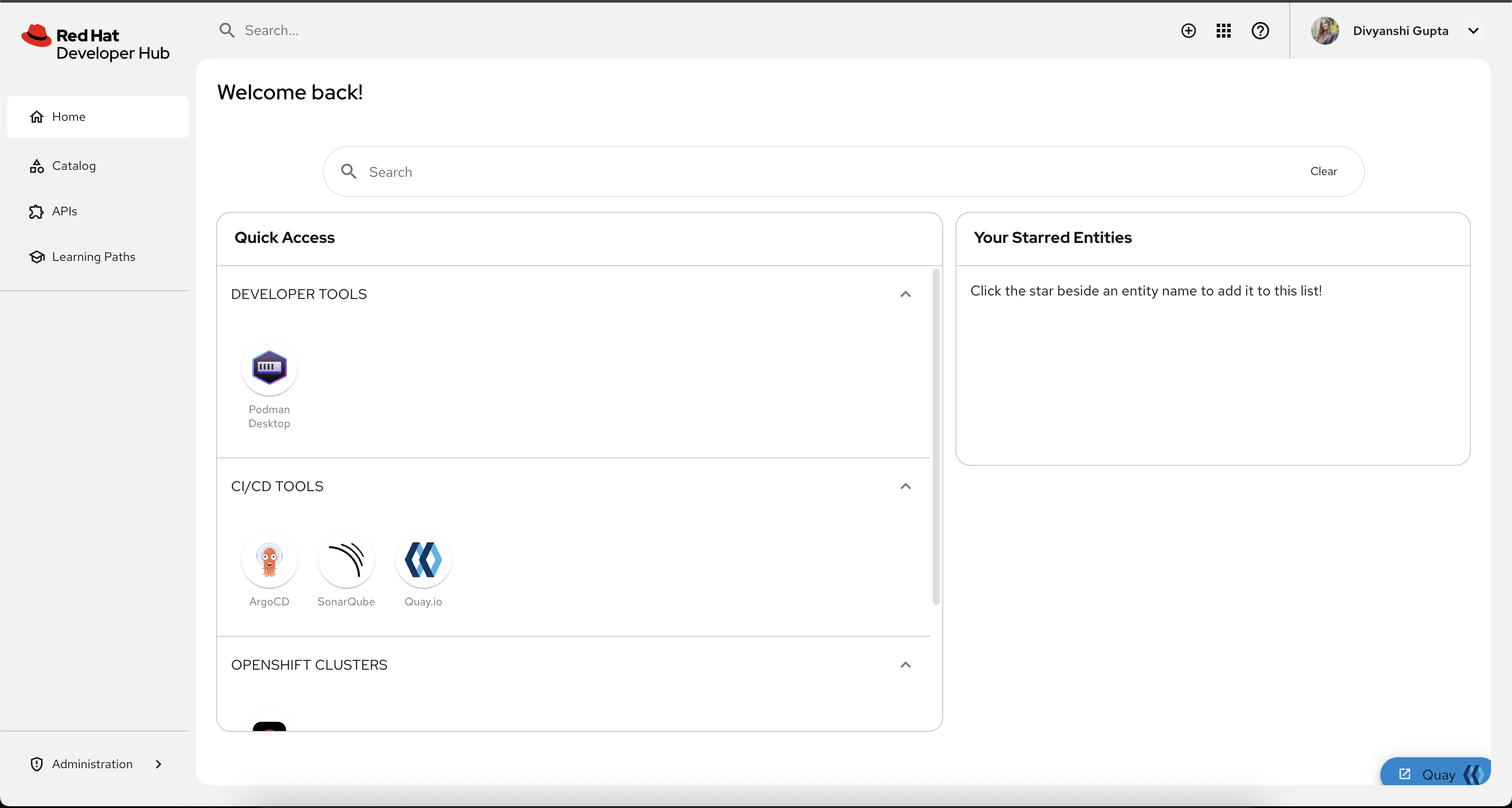
Task: Launch SonarQube from CI/CD tools
Action: pos(346,560)
